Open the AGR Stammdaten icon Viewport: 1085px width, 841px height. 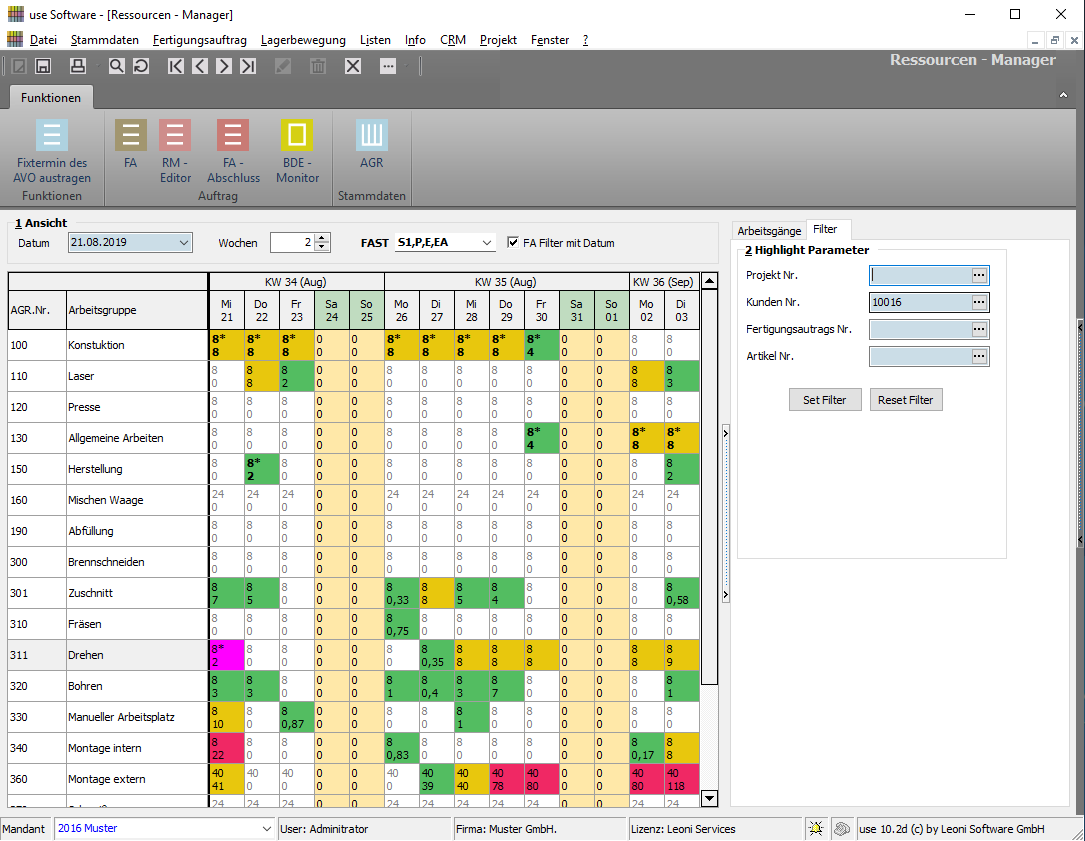coord(372,144)
